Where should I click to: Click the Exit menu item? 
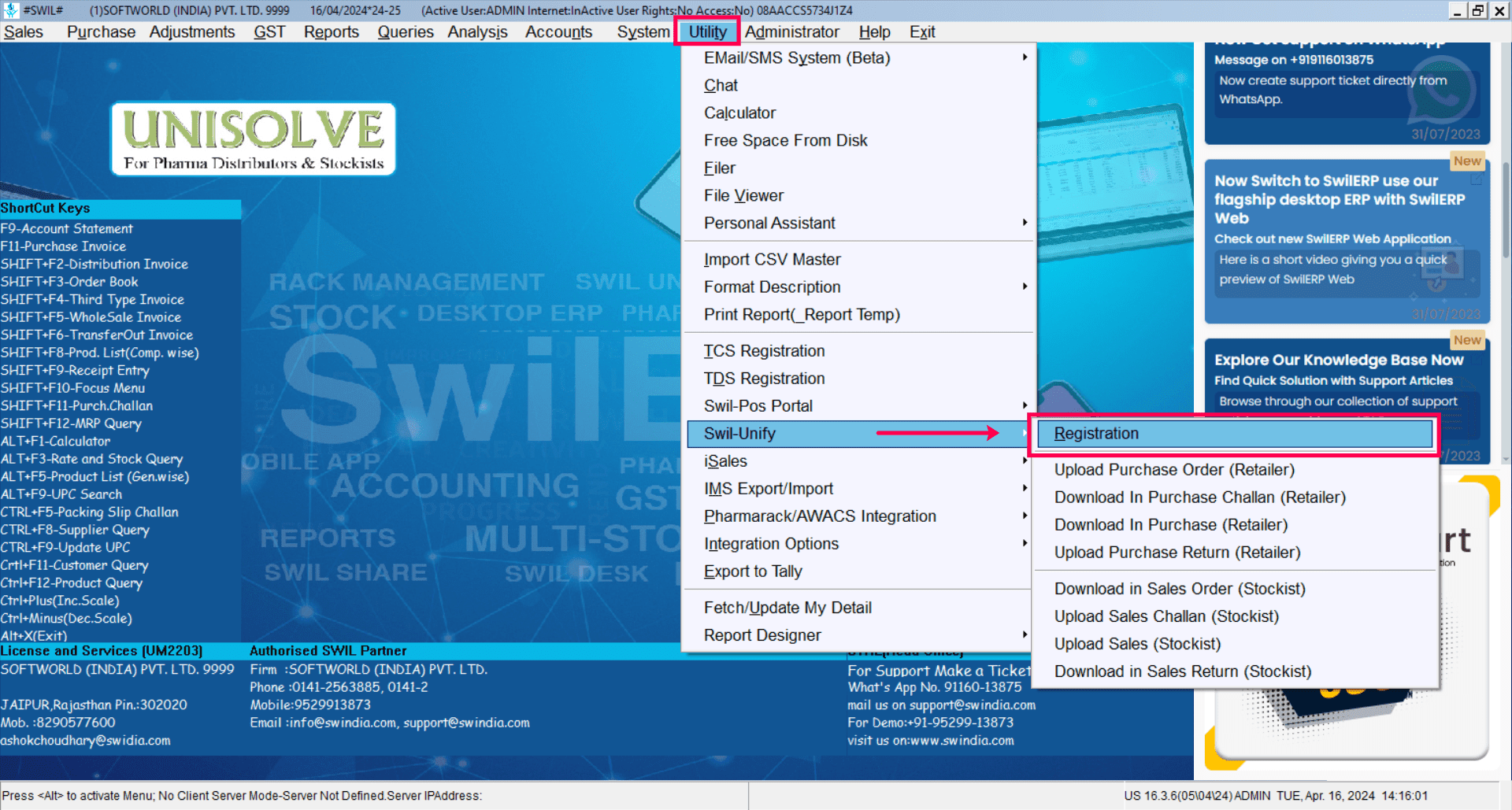coord(922,32)
